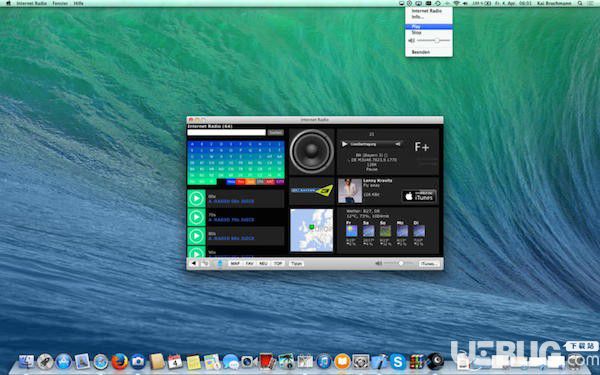Select the Sa weather forecast icon
The image size is (600, 375).
(x=368, y=231)
